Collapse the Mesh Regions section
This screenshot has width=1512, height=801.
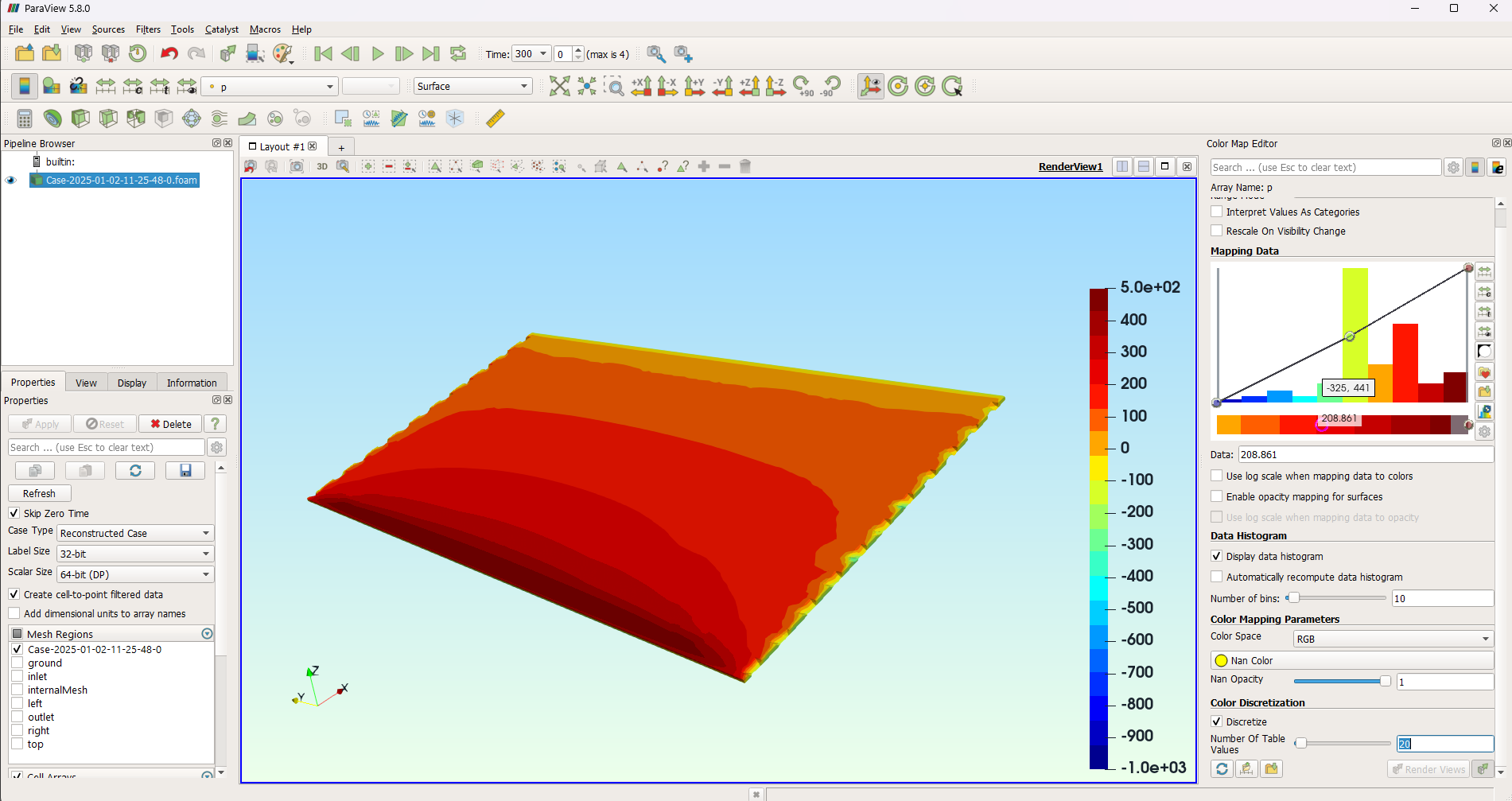[x=207, y=634]
